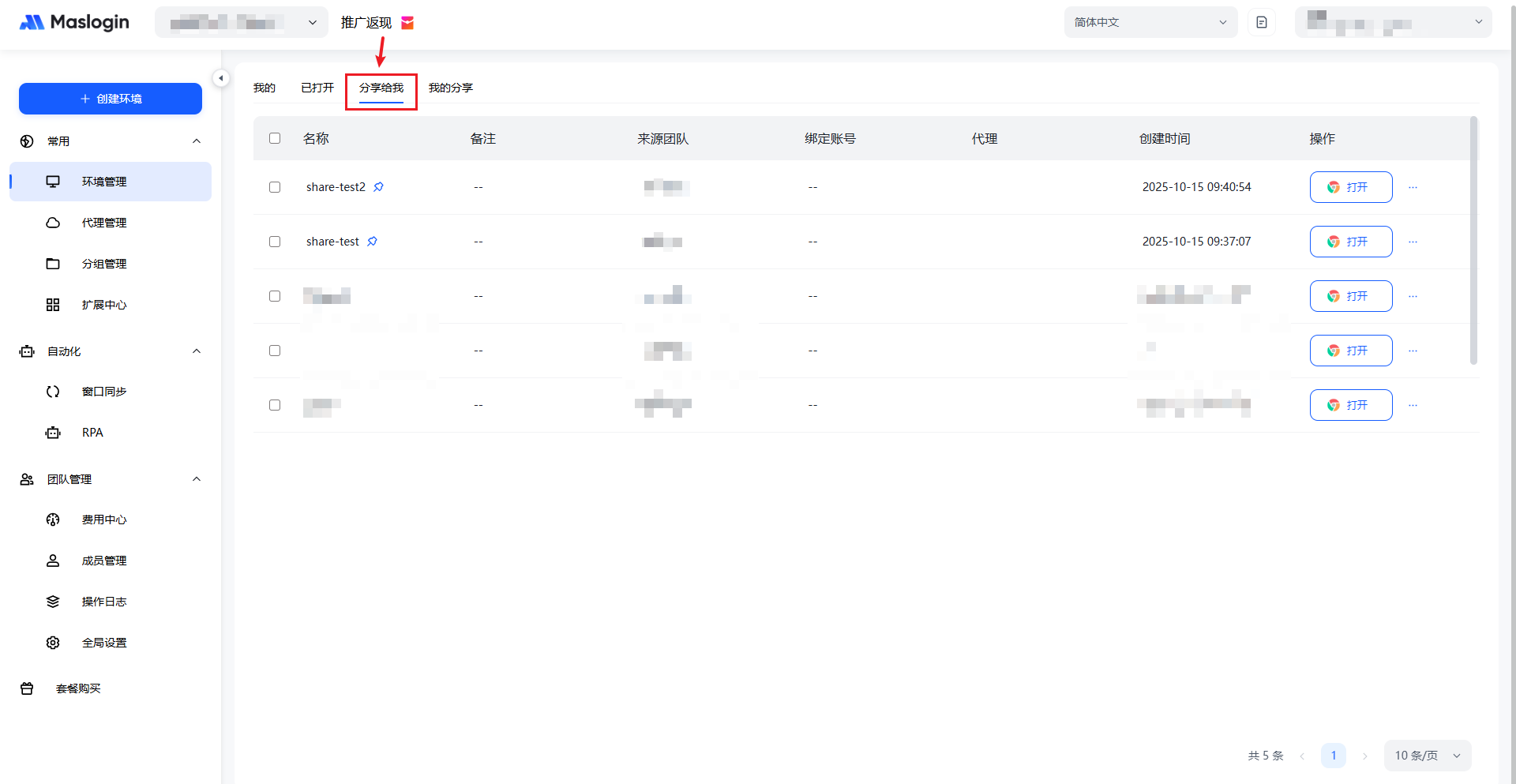Switch to the 已打开 tab
This screenshot has height=784, width=1516.
click(317, 88)
